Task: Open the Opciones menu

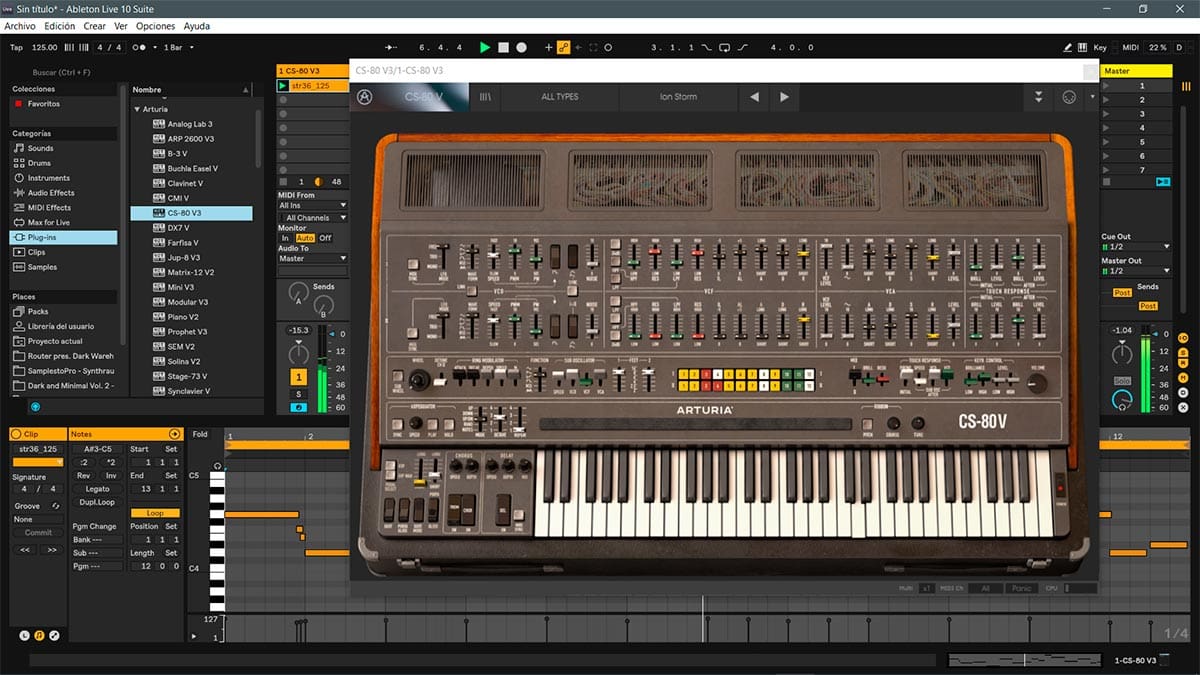Action: (155, 26)
